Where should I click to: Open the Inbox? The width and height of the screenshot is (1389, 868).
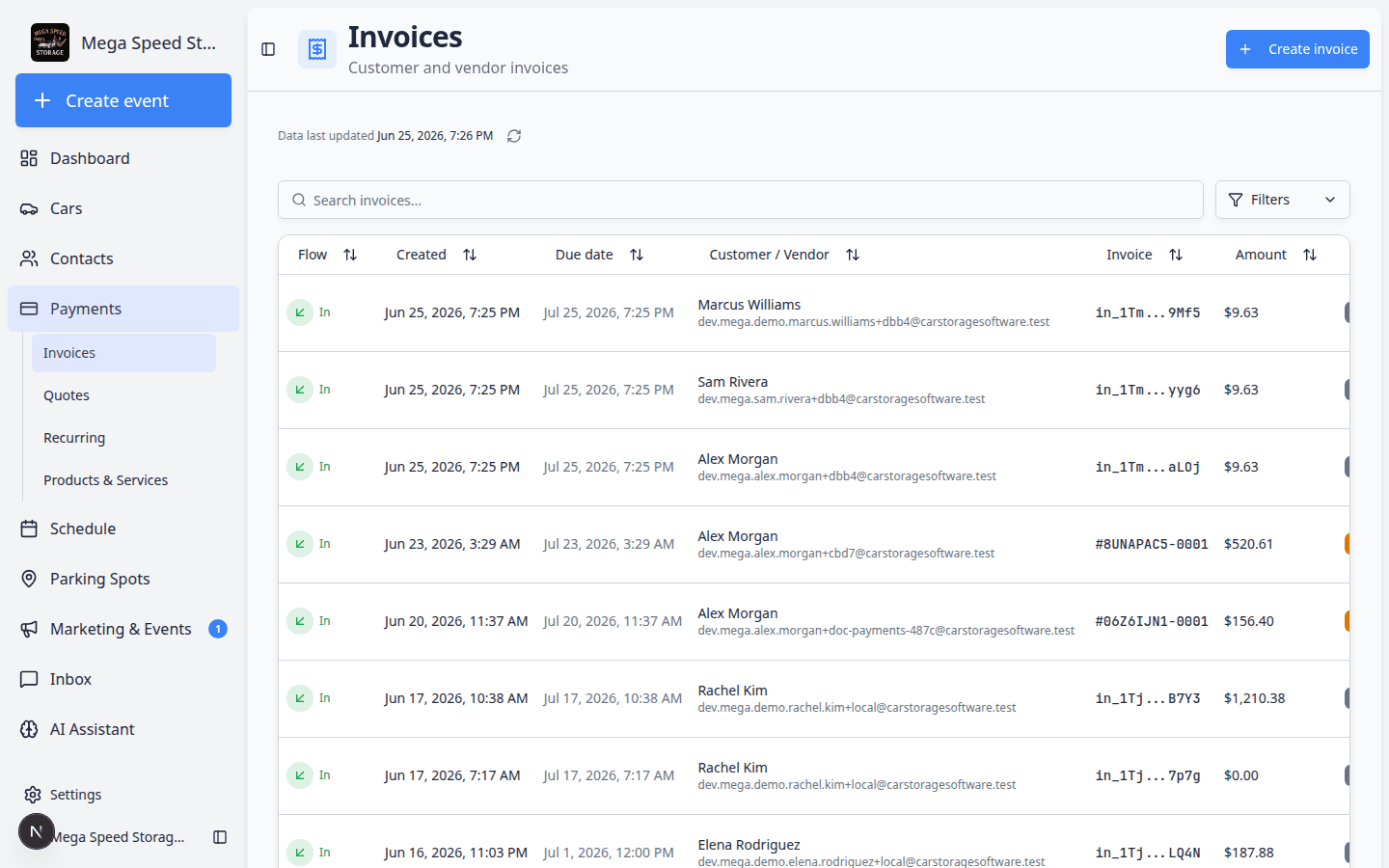coord(123,679)
